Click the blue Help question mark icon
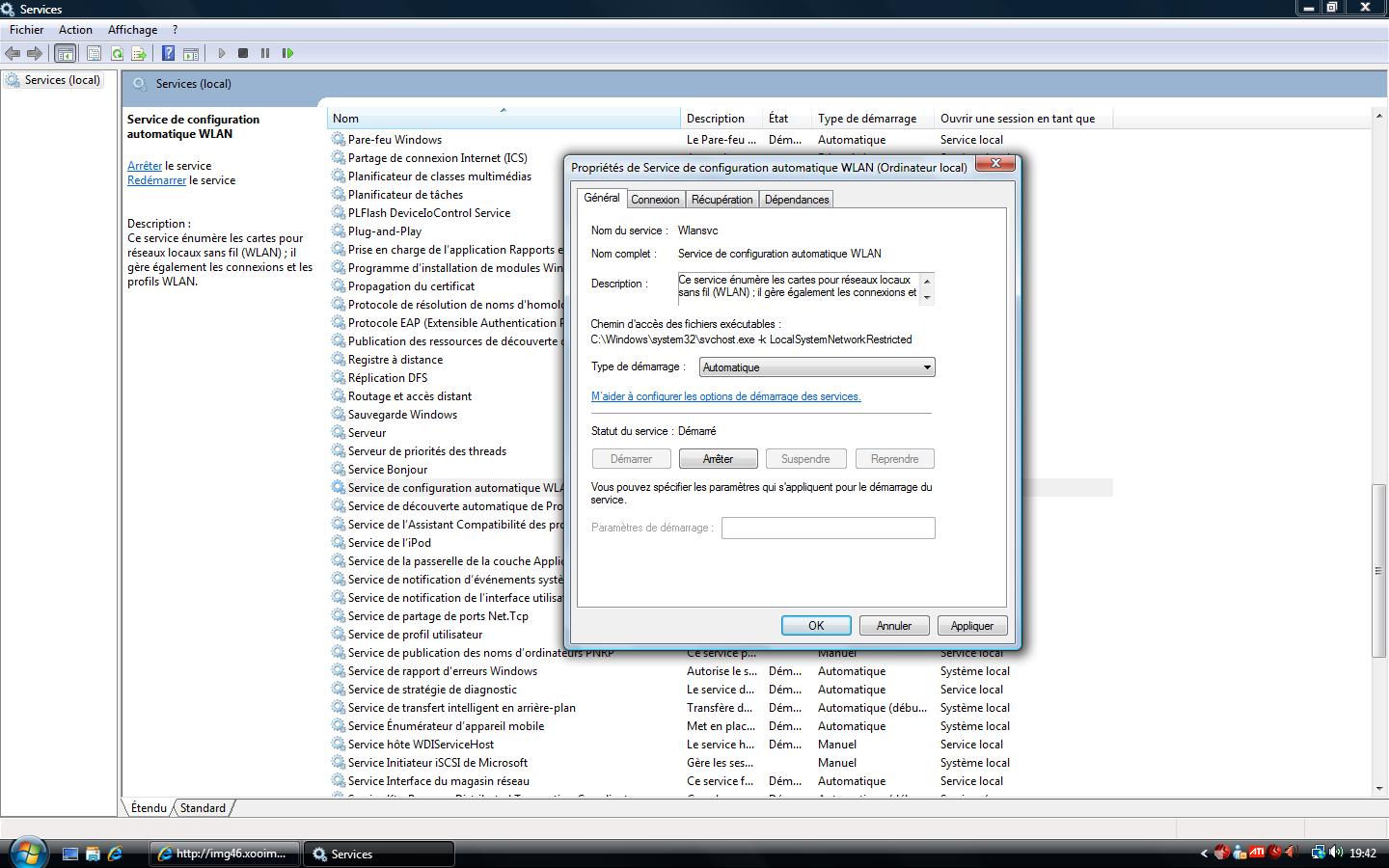 [x=168, y=53]
